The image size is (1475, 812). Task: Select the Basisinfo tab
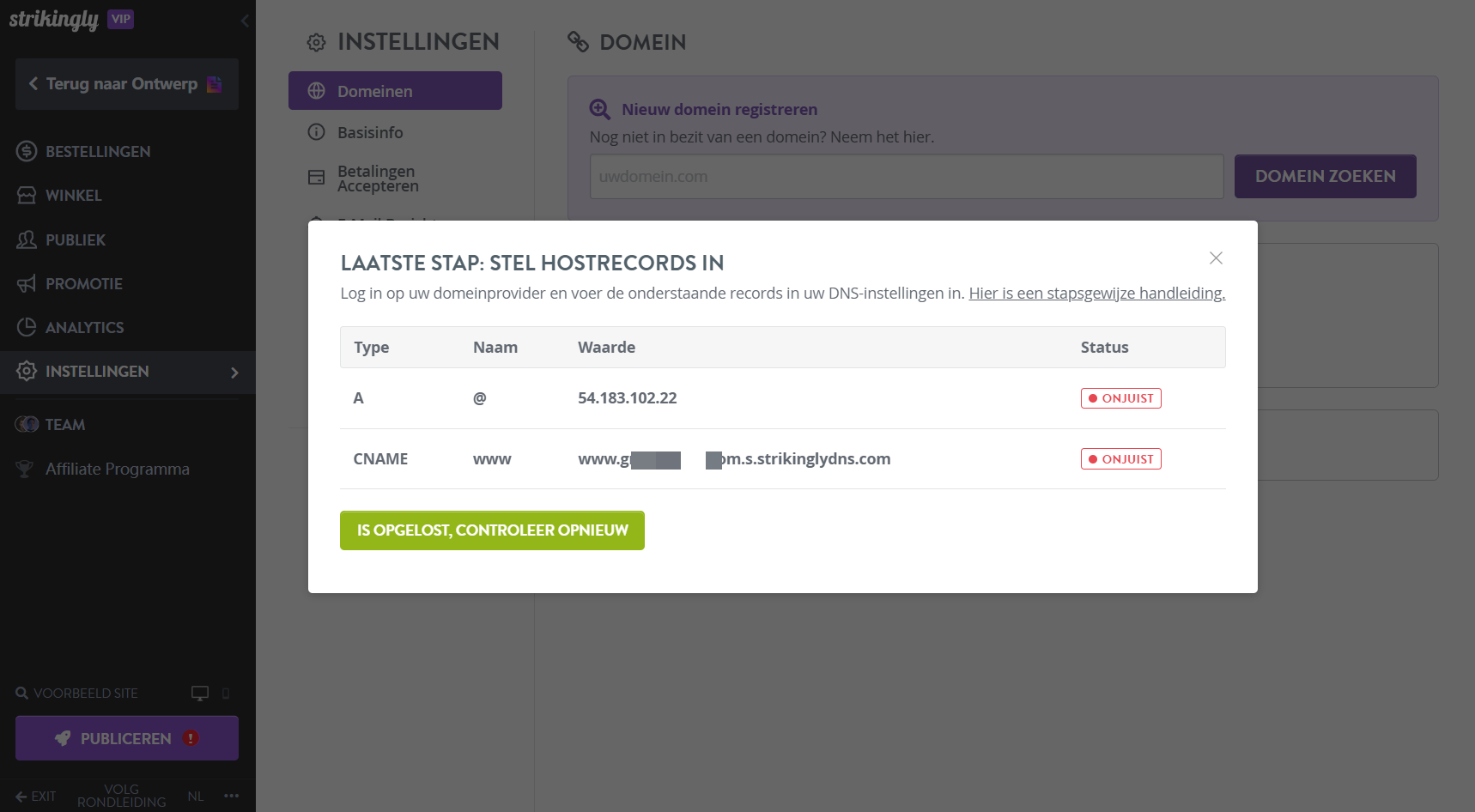coord(370,133)
